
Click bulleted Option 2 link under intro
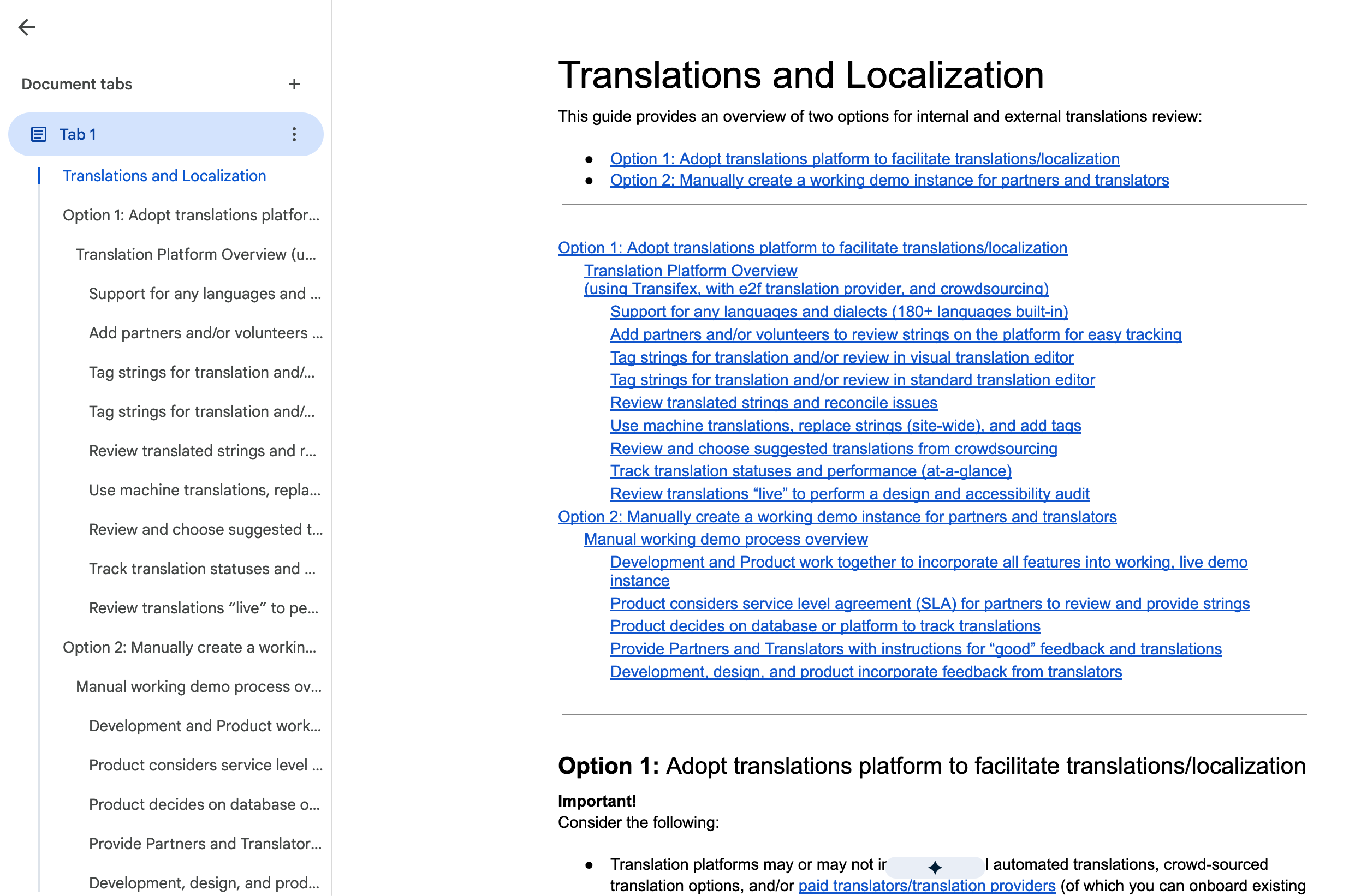coord(889,180)
